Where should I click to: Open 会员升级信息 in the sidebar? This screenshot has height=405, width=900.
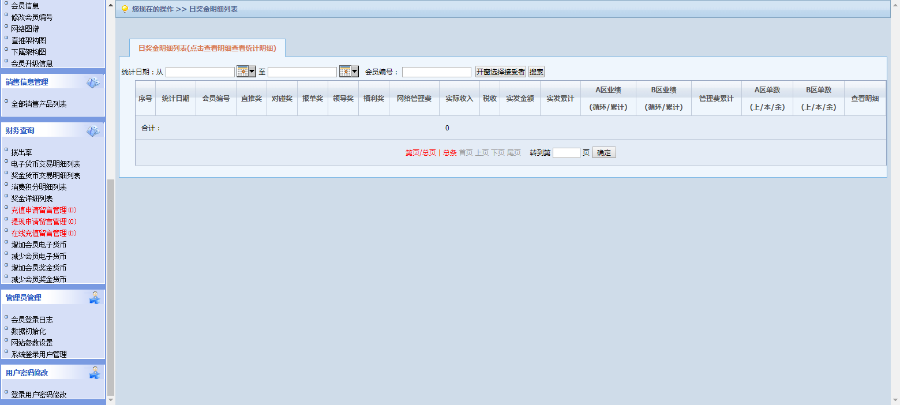click(x=32, y=63)
